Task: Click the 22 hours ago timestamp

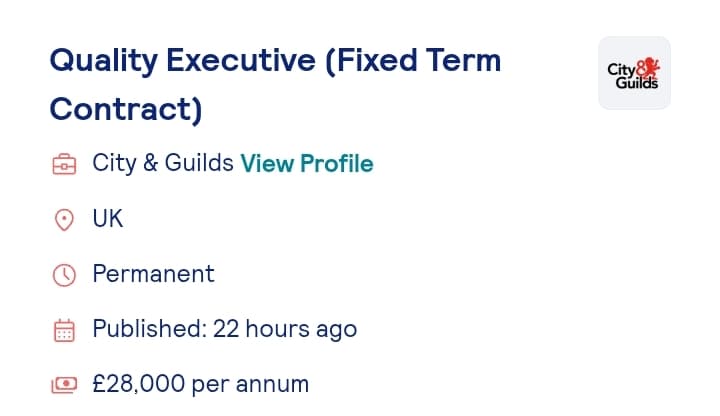Action: point(285,329)
